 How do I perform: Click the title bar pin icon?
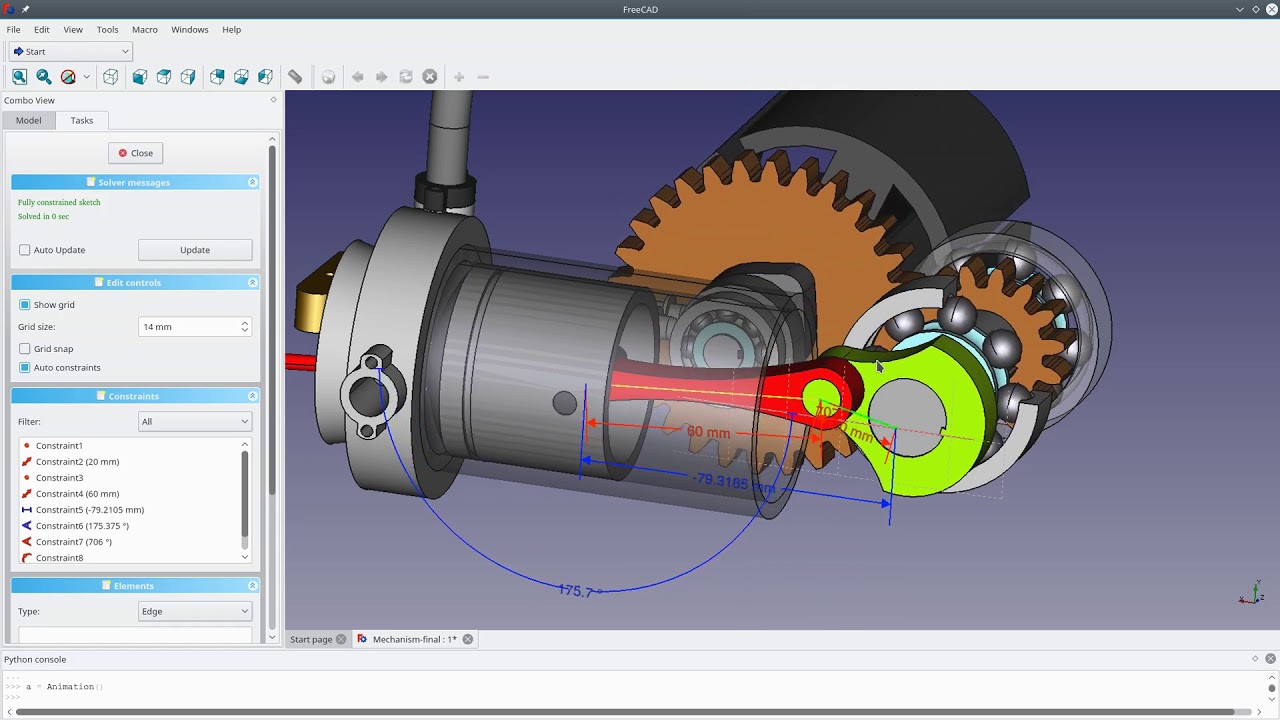tap(25, 9)
